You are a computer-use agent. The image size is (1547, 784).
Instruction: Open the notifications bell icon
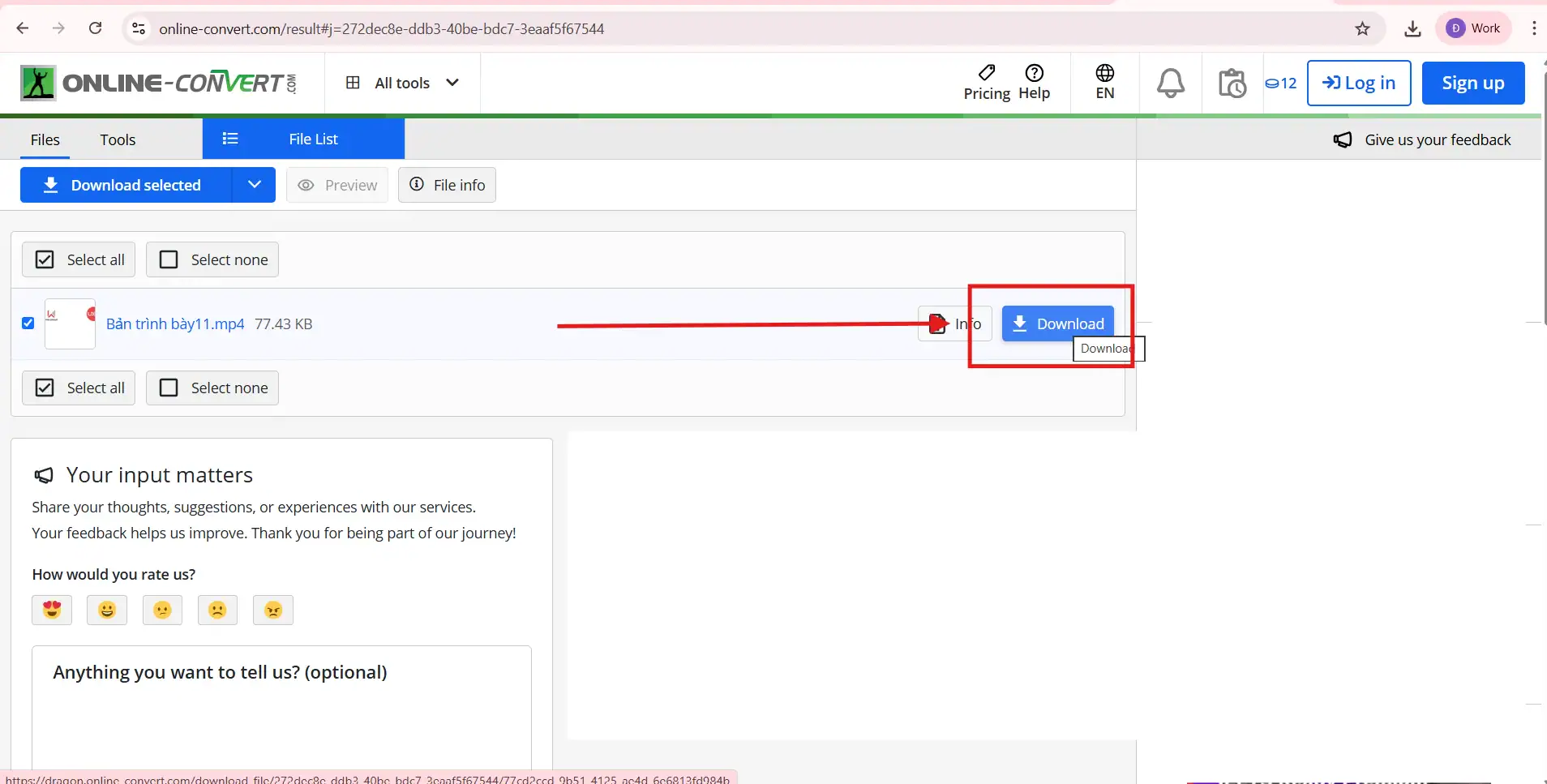tap(1171, 82)
